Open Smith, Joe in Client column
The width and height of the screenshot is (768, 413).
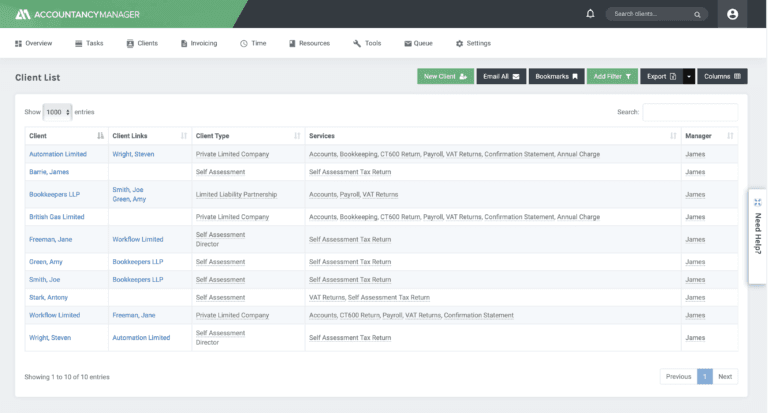pyautogui.click(x=45, y=280)
